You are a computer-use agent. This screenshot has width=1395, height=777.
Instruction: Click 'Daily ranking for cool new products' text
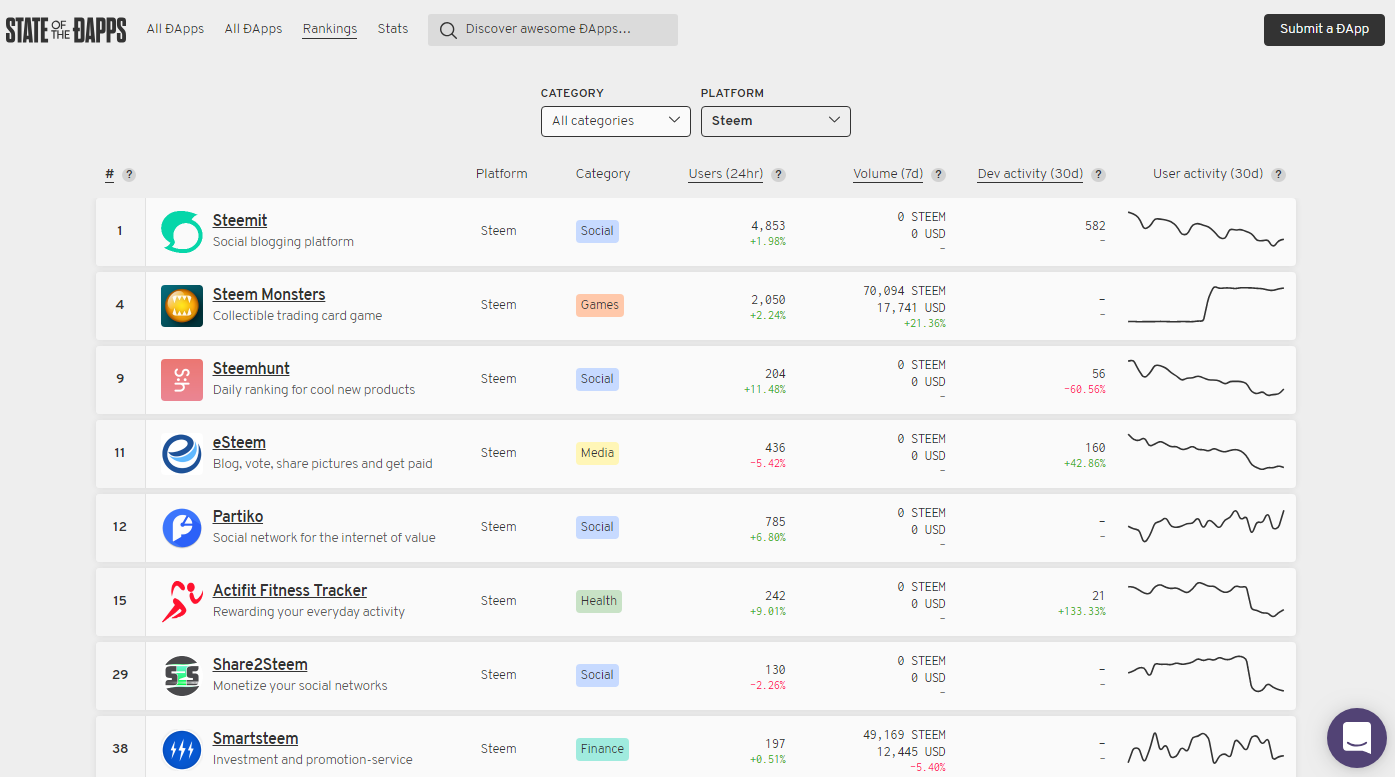point(314,390)
